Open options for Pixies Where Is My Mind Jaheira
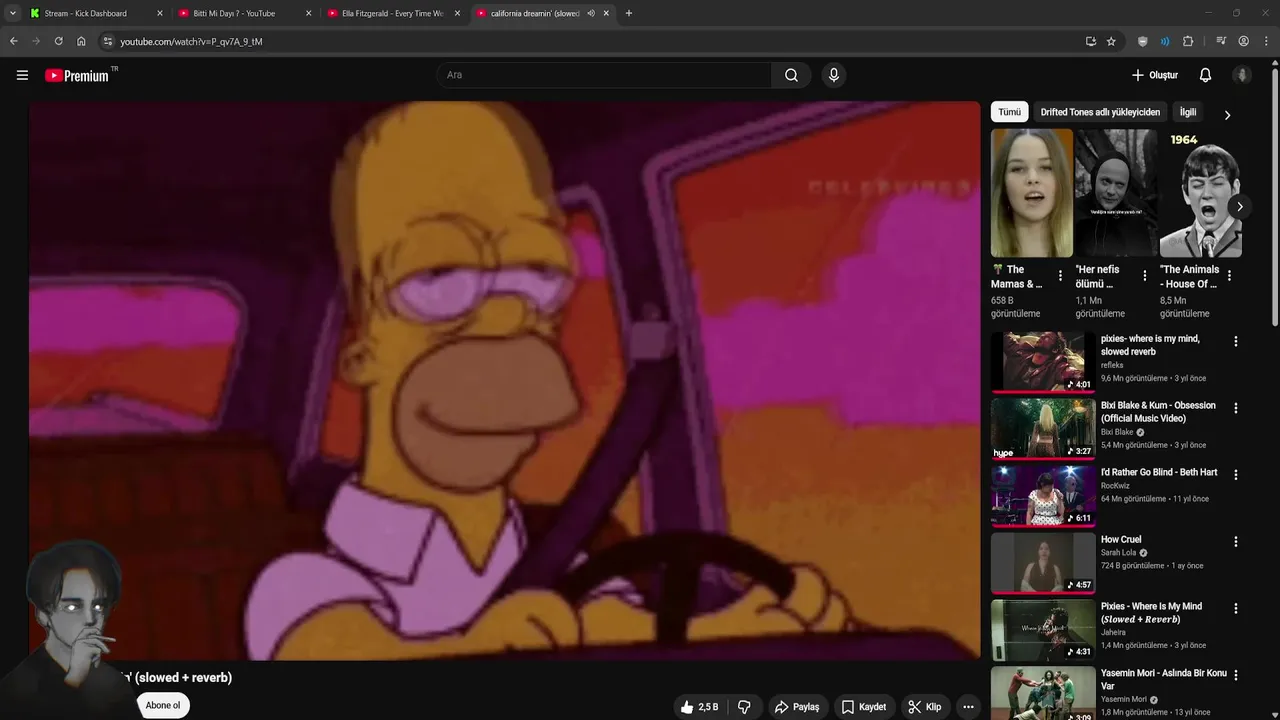 point(1235,608)
